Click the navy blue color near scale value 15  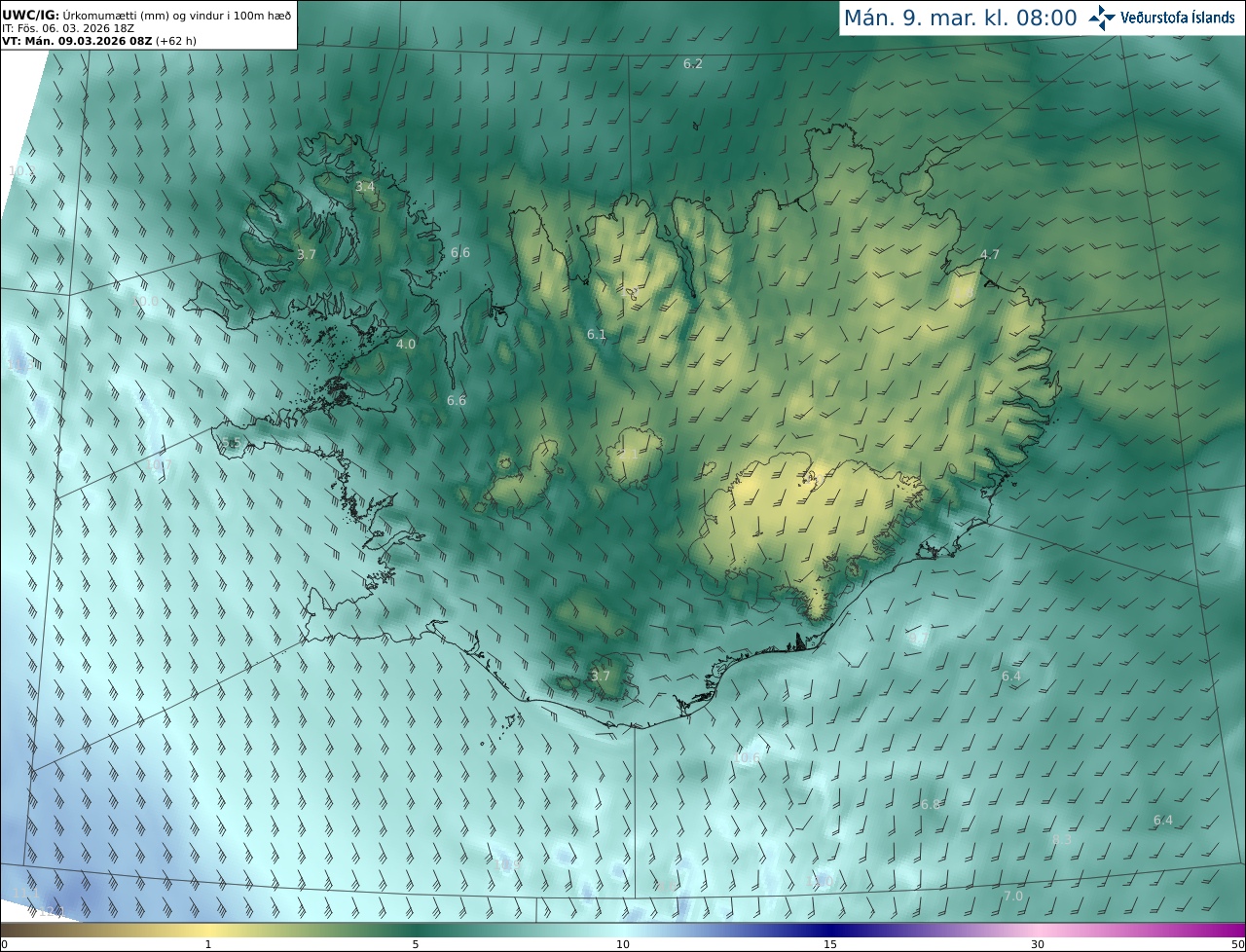[830, 931]
